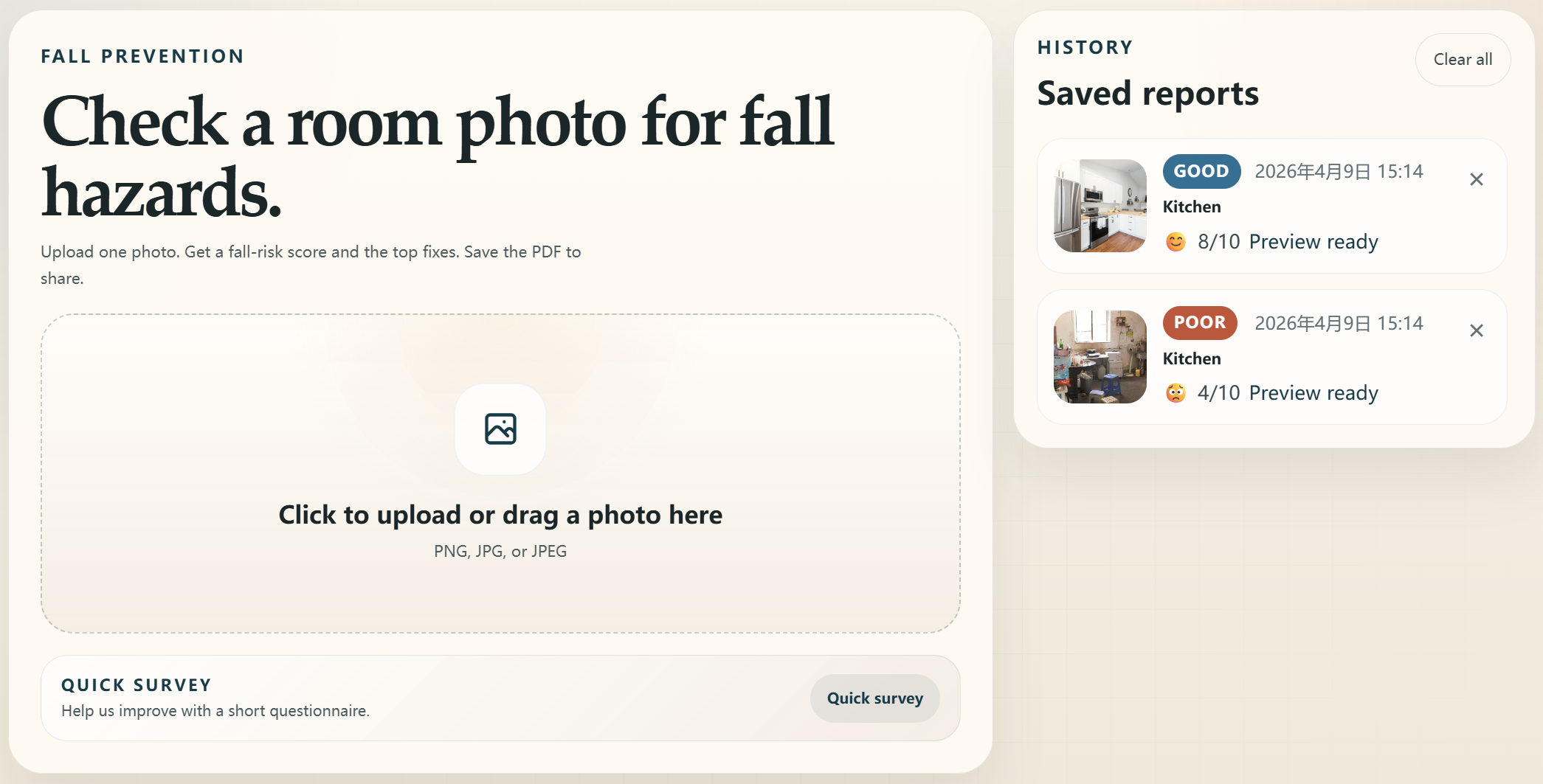
Task: Click the timestamp on the POOR report
Action: pyautogui.click(x=1338, y=322)
